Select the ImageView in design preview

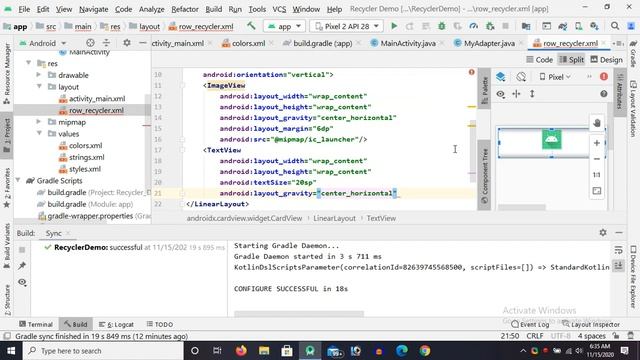(551, 139)
